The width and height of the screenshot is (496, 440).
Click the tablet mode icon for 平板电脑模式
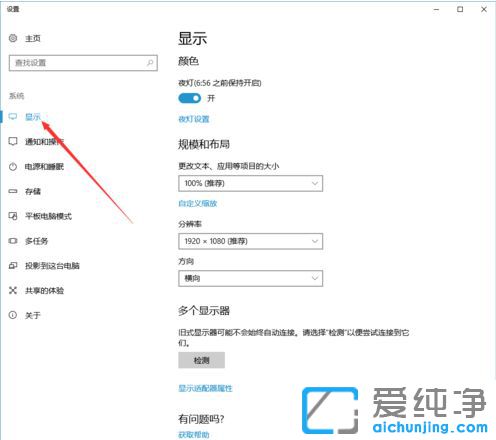click(x=13, y=216)
